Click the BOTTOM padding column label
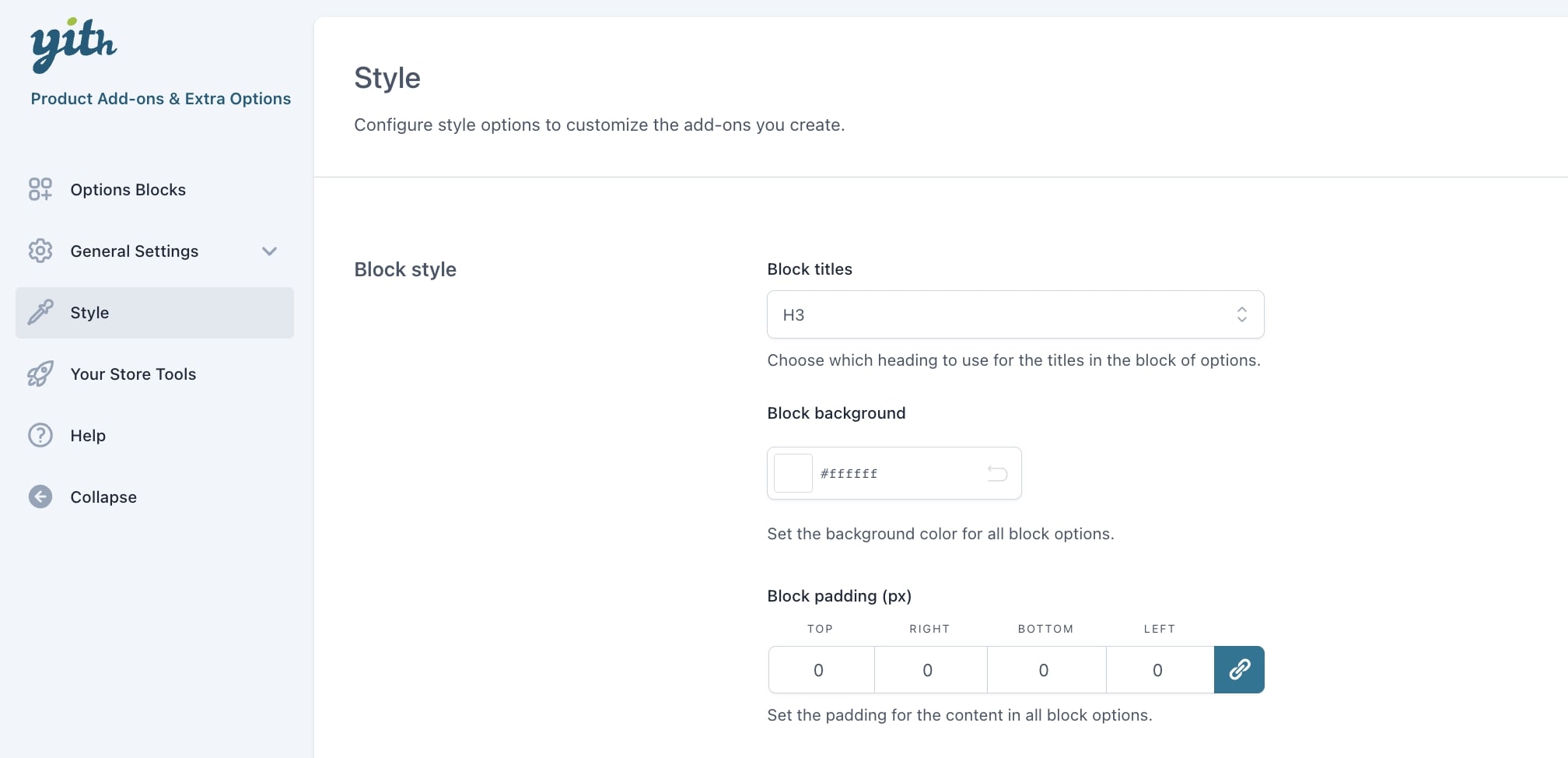The height and width of the screenshot is (758, 1568). tap(1045, 629)
